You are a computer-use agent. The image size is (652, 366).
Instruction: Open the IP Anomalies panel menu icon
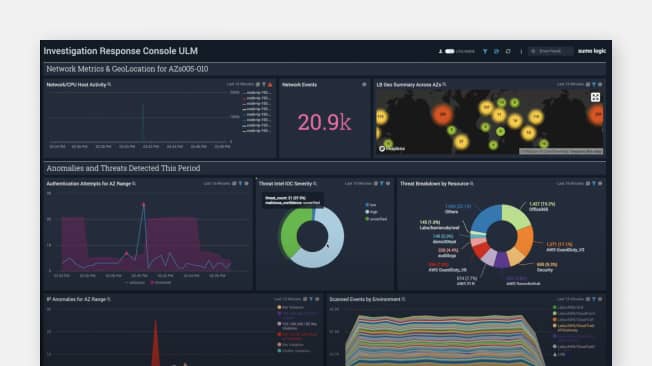317,299
